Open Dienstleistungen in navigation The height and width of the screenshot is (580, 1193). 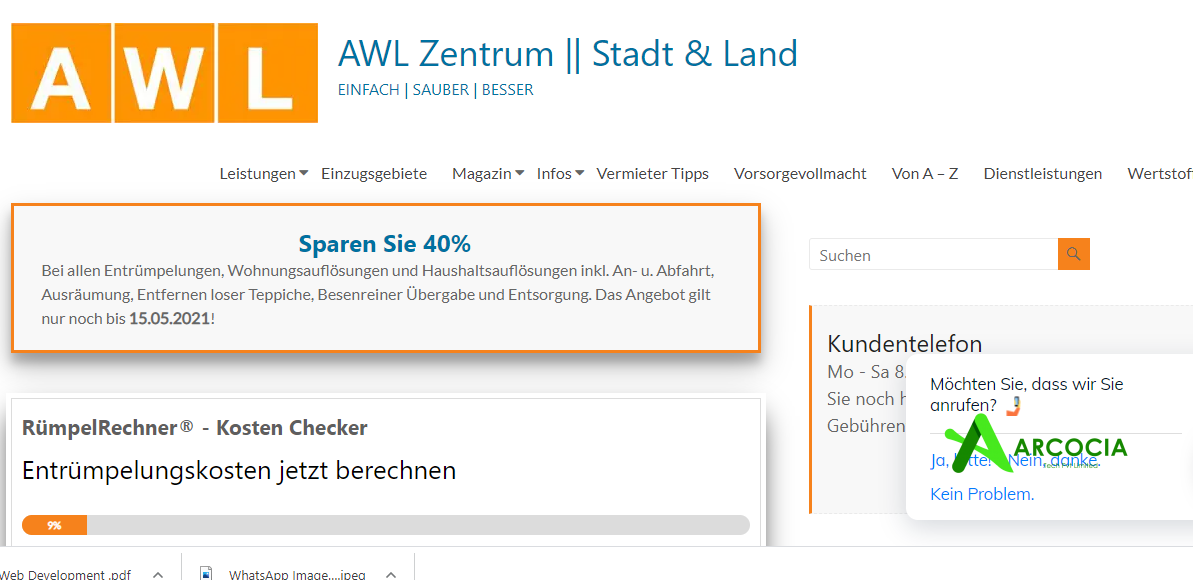pos(1042,173)
